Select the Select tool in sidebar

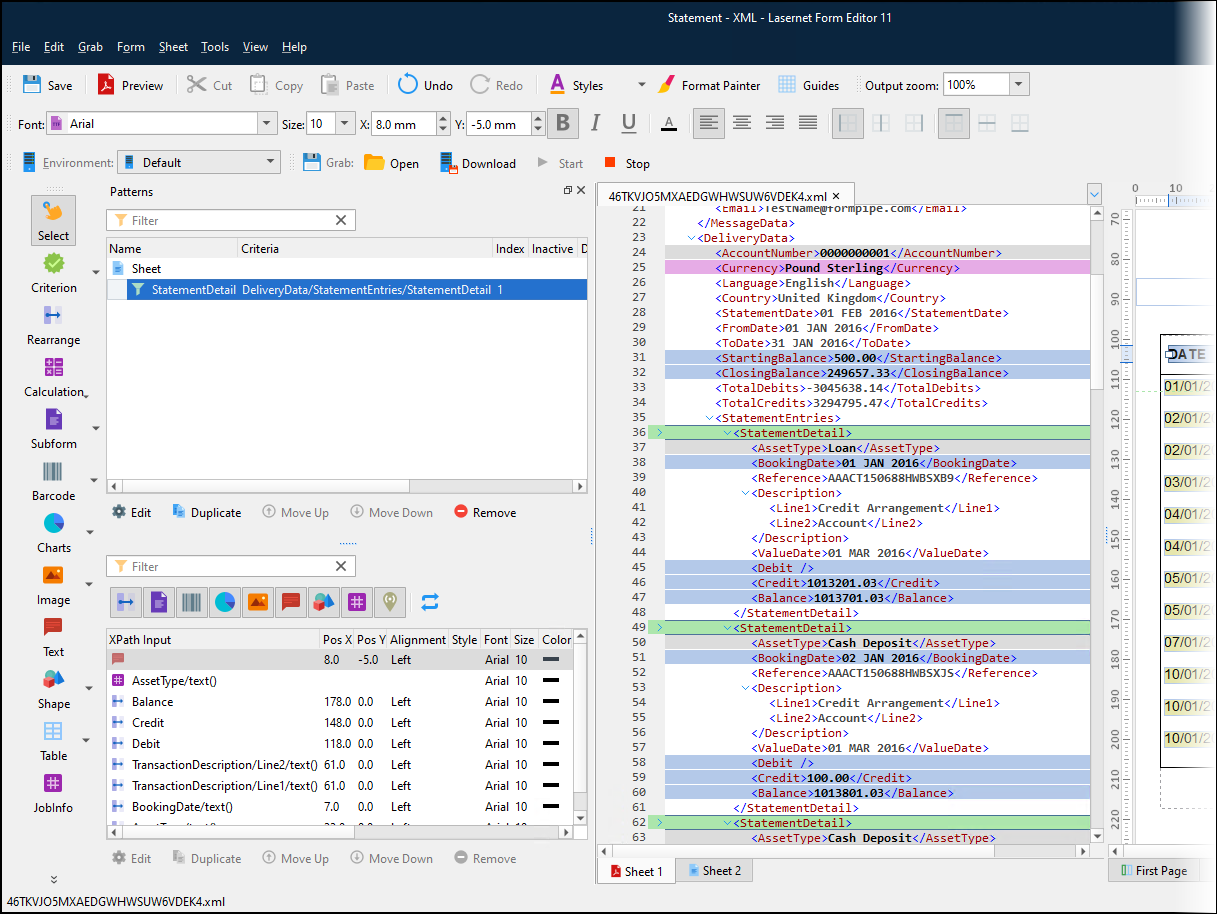click(x=53, y=220)
